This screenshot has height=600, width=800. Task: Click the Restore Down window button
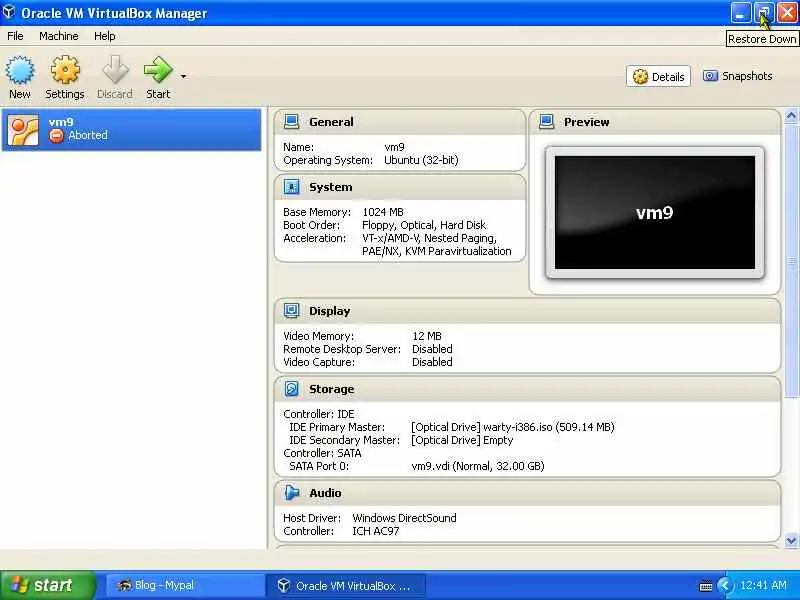click(x=764, y=13)
